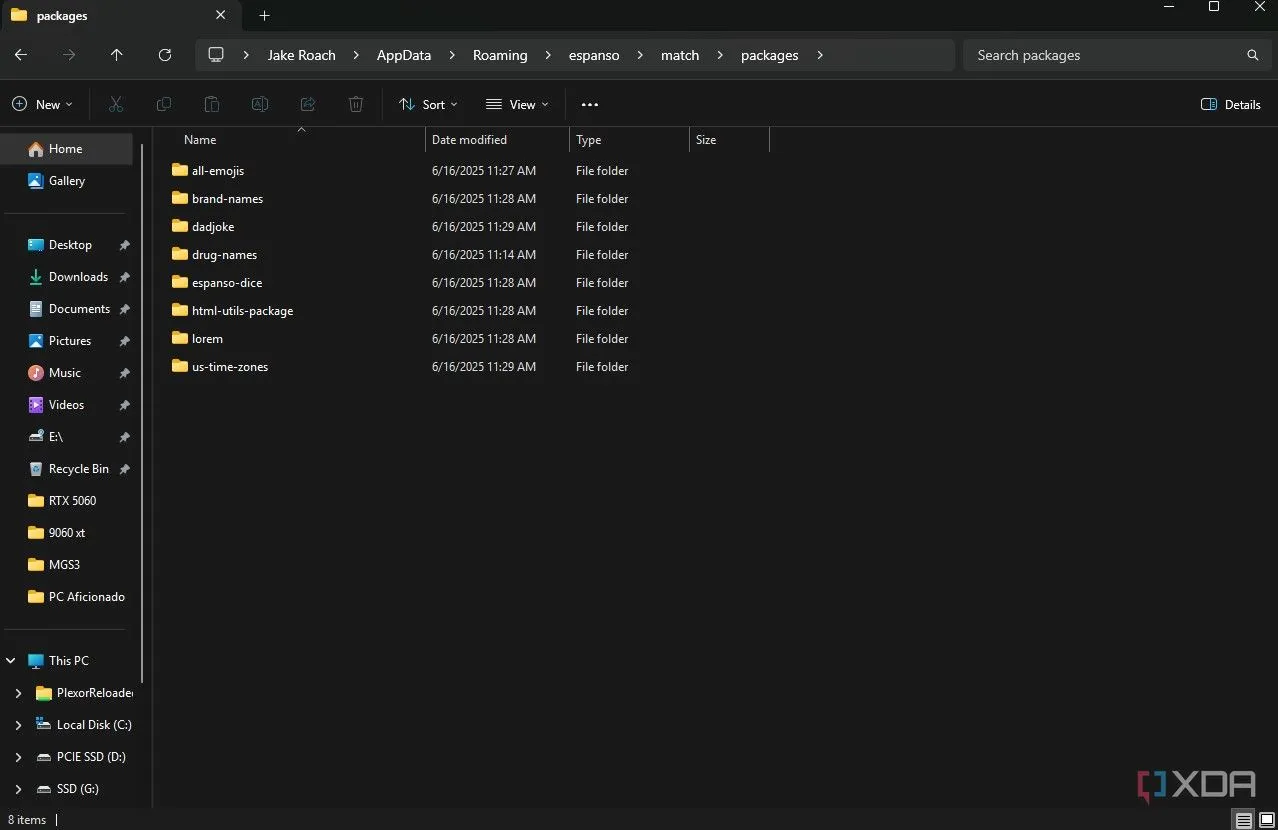Screen dimensions: 1278x830
Task: Open Documents in navigation pane
Action: [79, 309]
